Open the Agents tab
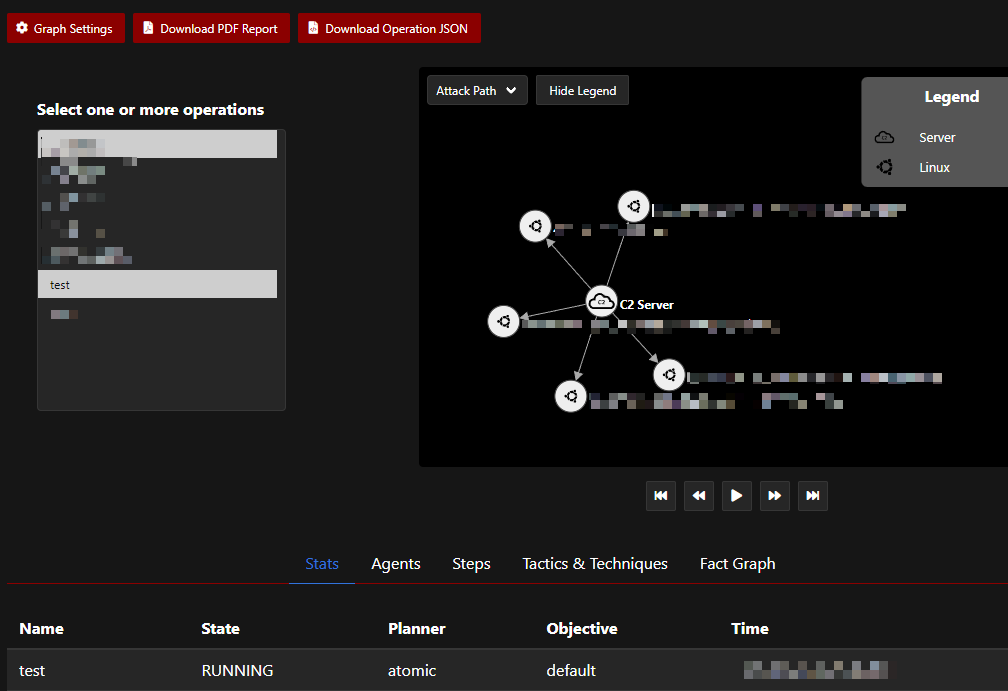1008x691 pixels. pyautogui.click(x=396, y=564)
